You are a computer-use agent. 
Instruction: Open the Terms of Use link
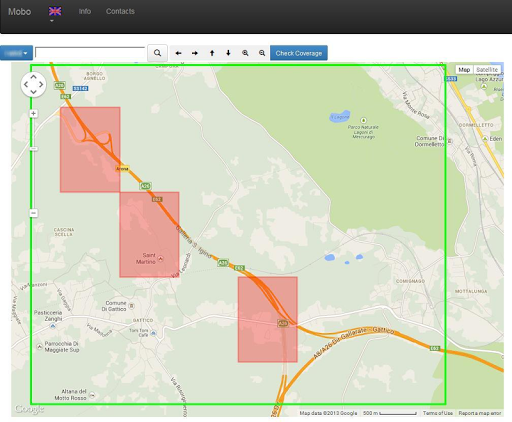click(438, 413)
